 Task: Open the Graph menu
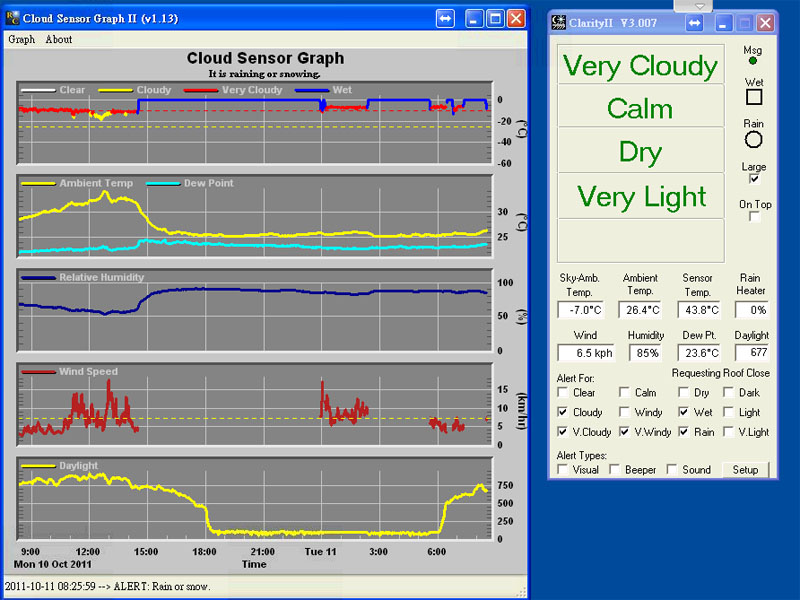coord(21,39)
